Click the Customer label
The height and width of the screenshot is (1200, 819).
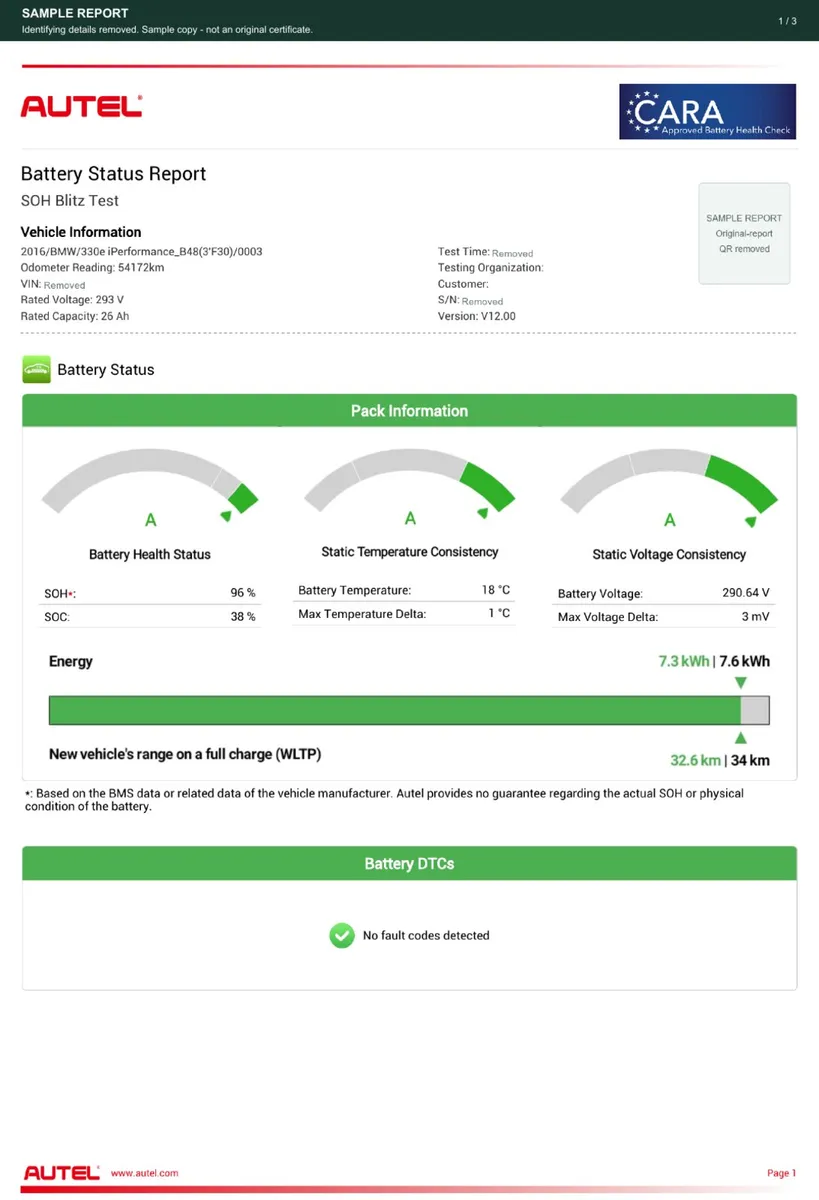(x=463, y=284)
